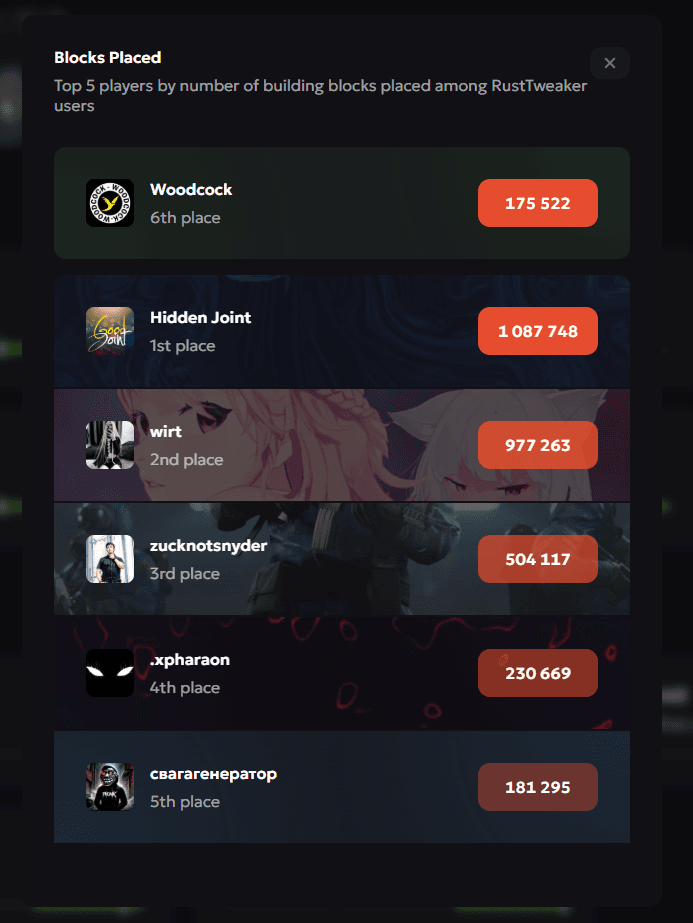Click the Blocks Placed heading
The image size is (693, 923).
[x=108, y=57]
